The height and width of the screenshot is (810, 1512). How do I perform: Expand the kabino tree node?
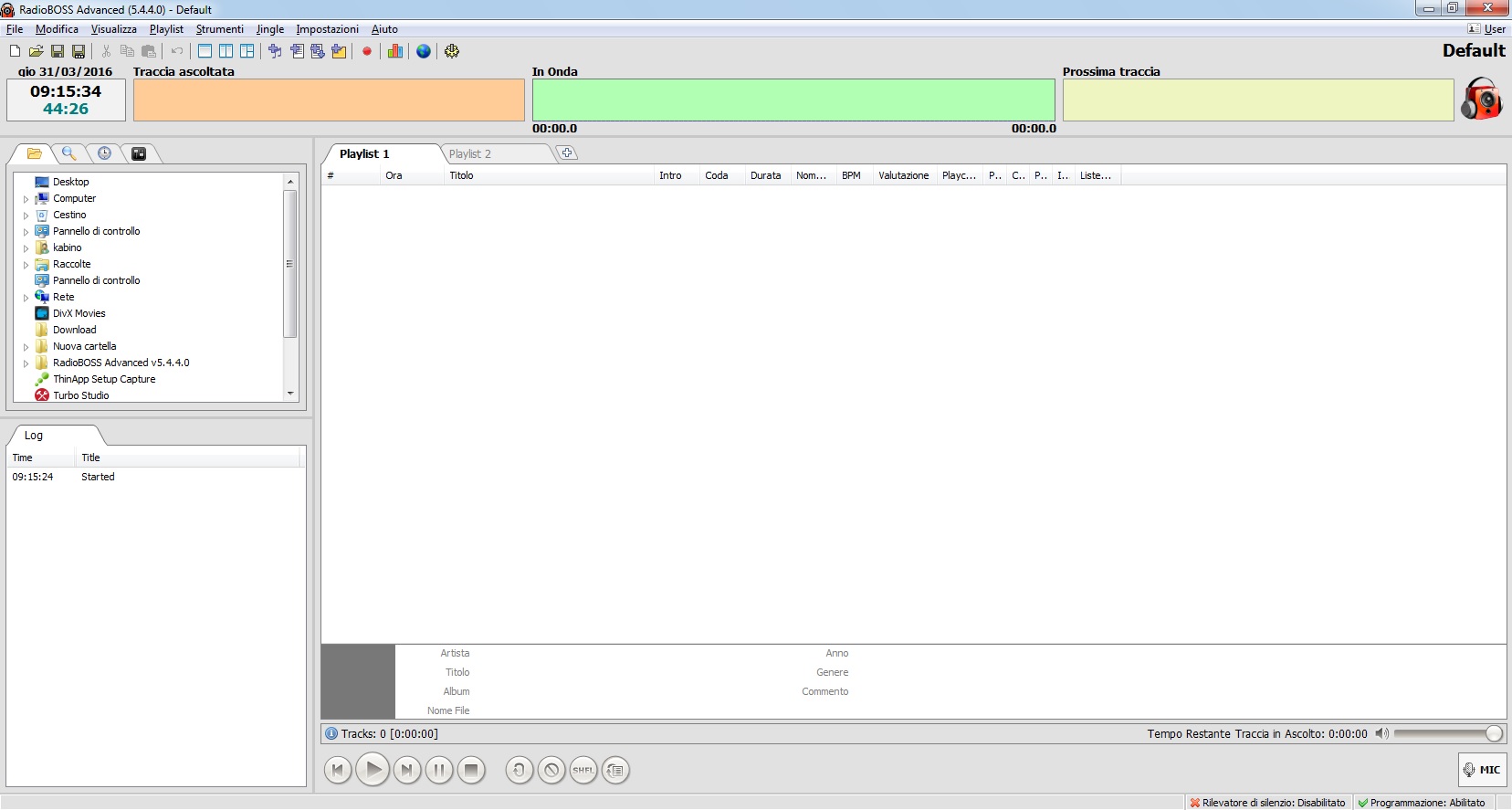26,248
